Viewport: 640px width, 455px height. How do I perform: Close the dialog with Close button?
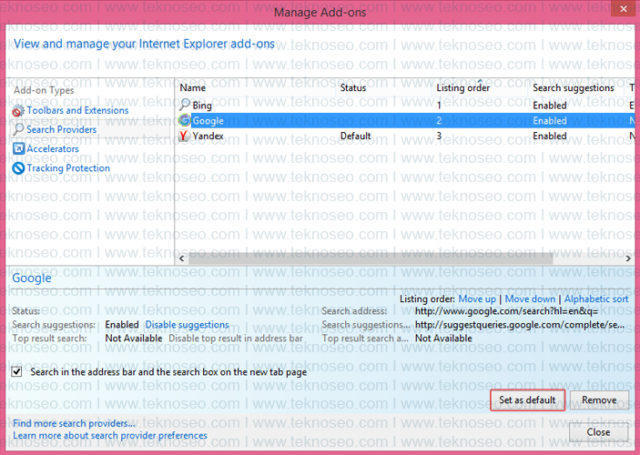coord(598,432)
